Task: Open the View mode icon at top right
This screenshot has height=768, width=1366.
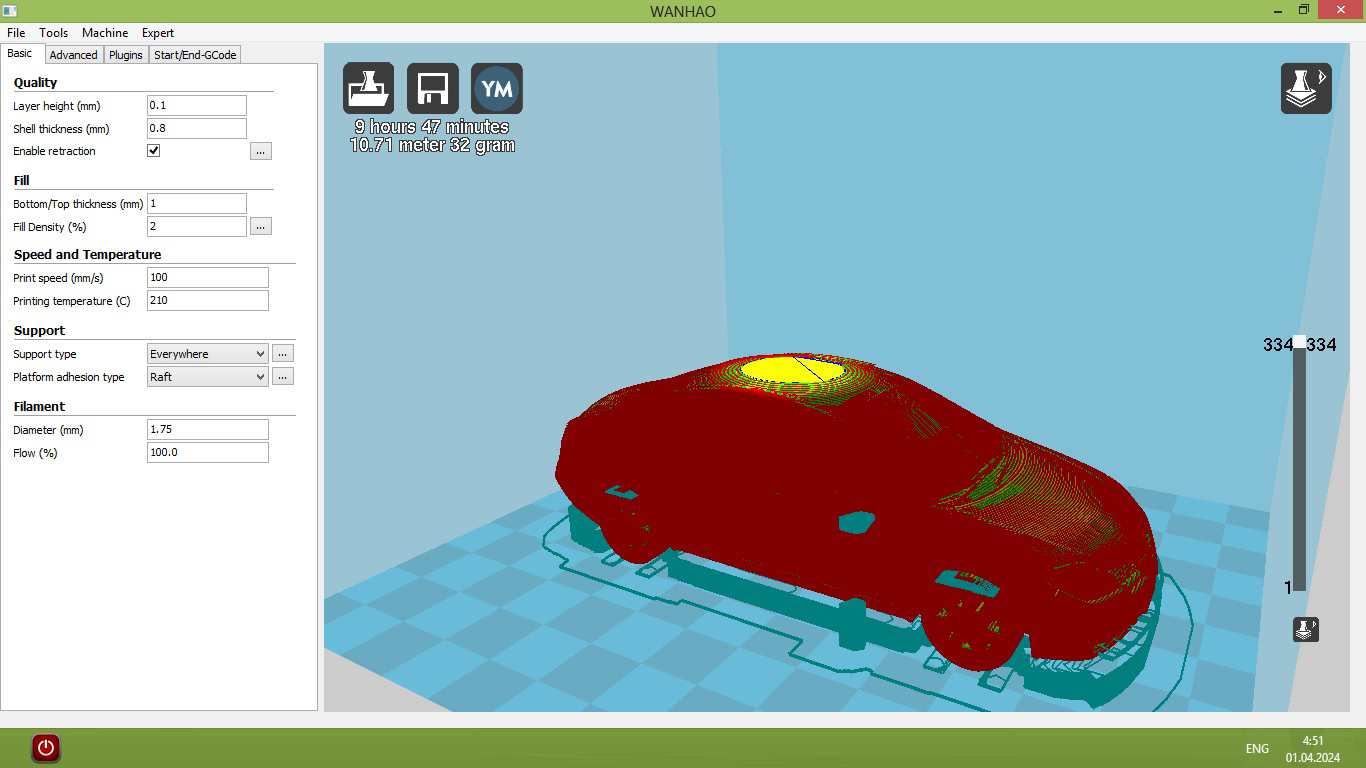Action: (x=1306, y=88)
